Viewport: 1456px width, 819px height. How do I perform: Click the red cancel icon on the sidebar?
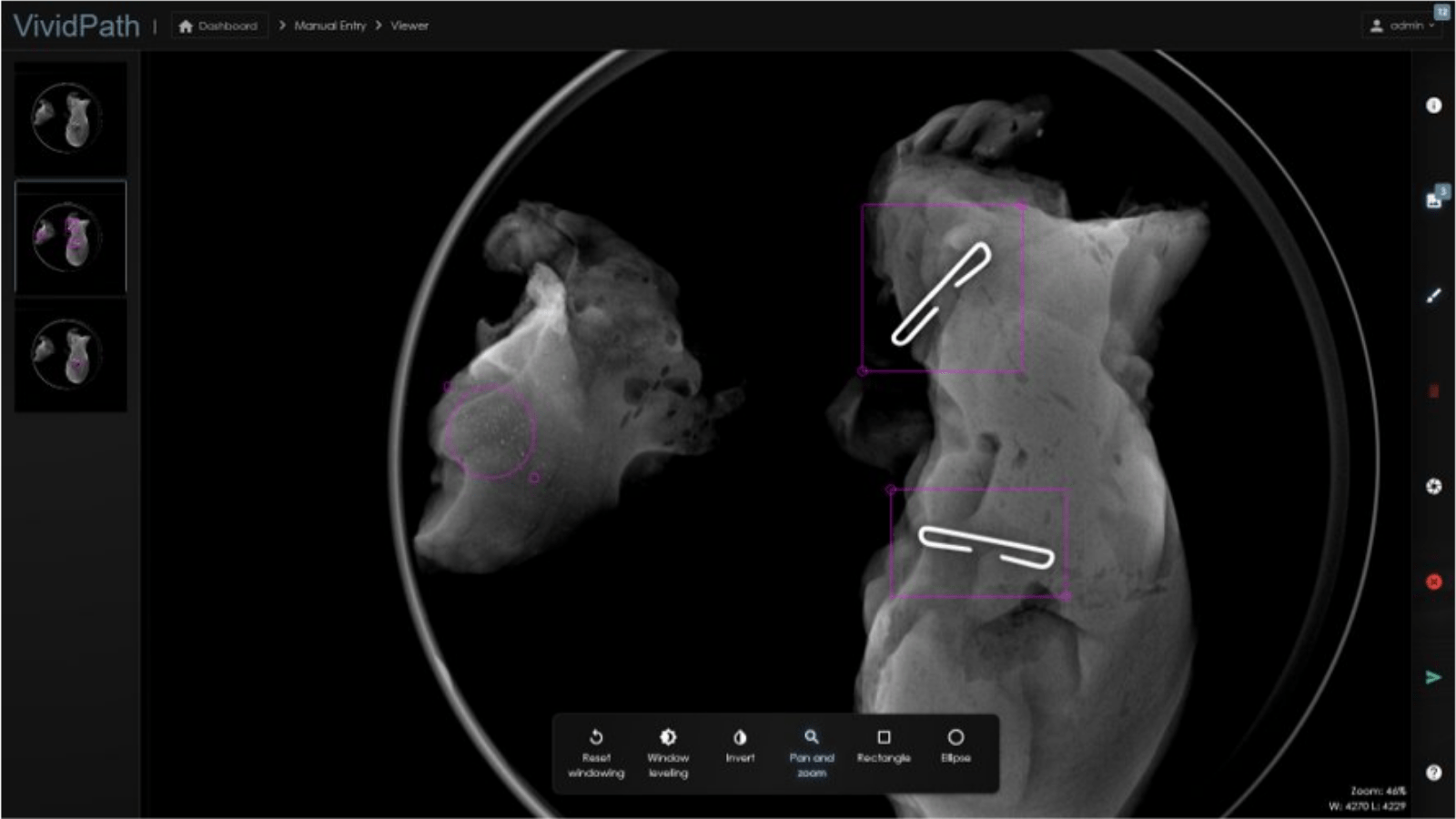[x=1434, y=581]
